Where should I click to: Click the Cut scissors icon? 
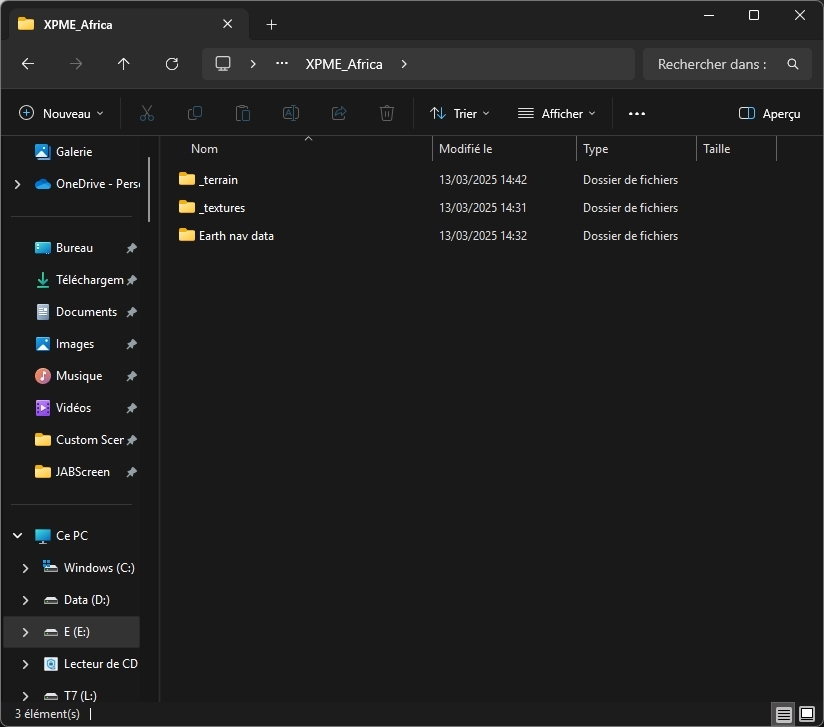click(x=147, y=114)
